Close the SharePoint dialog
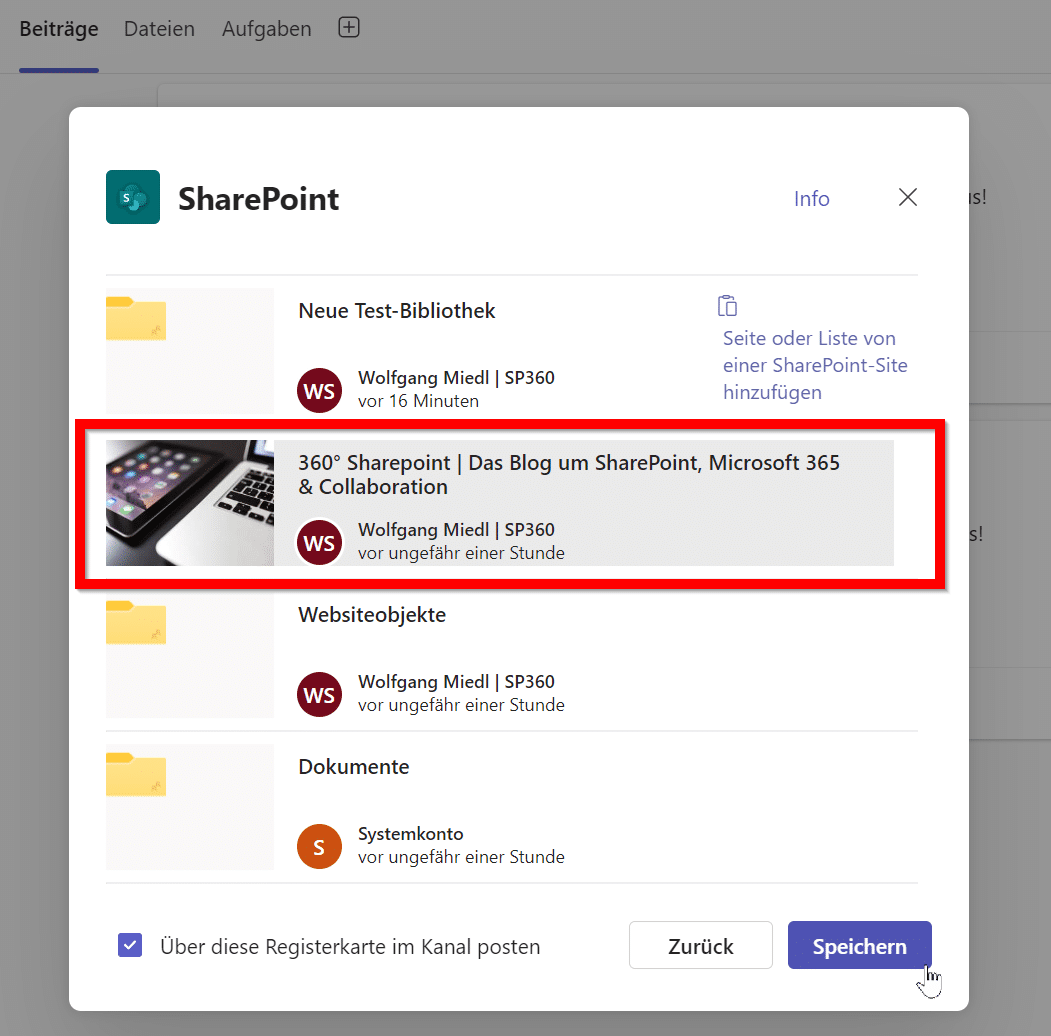This screenshot has height=1036, width=1051. point(908,197)
